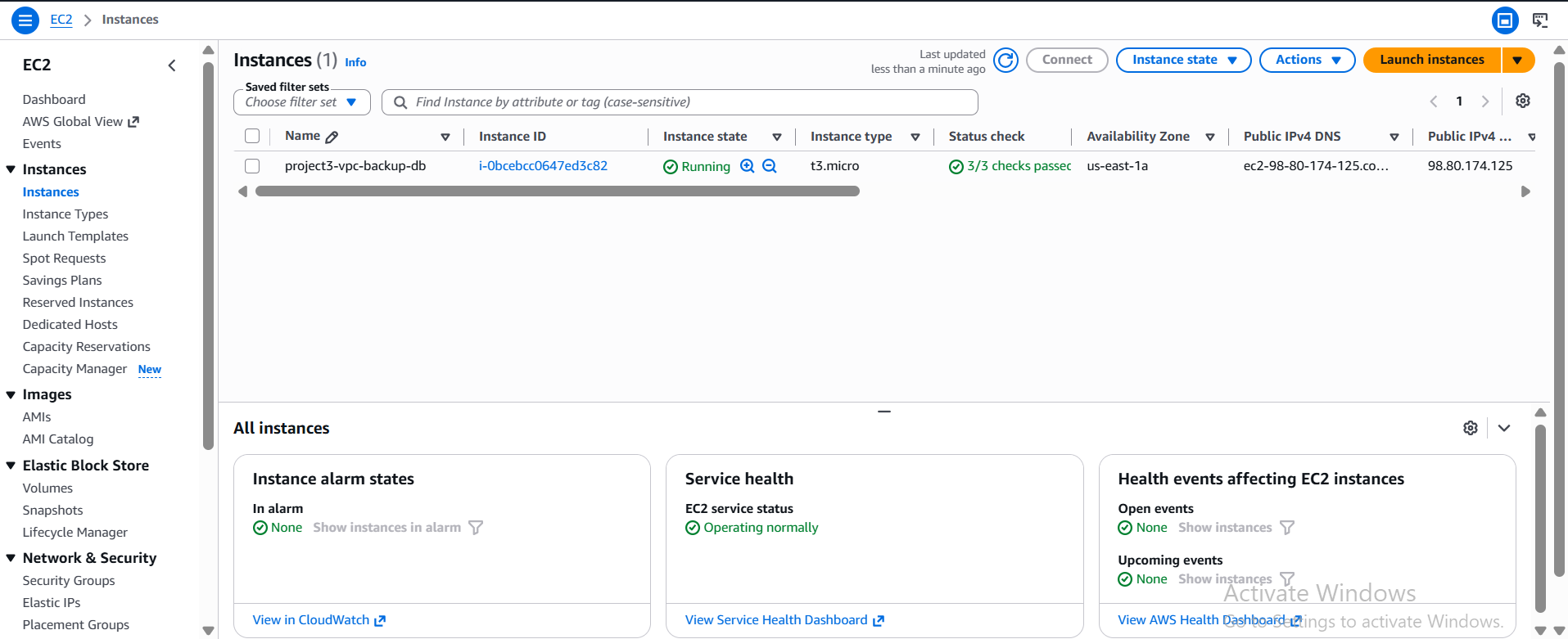Toggle the select-all header checkbox
Screen dimensions: 1568x639
coord(252,136)
